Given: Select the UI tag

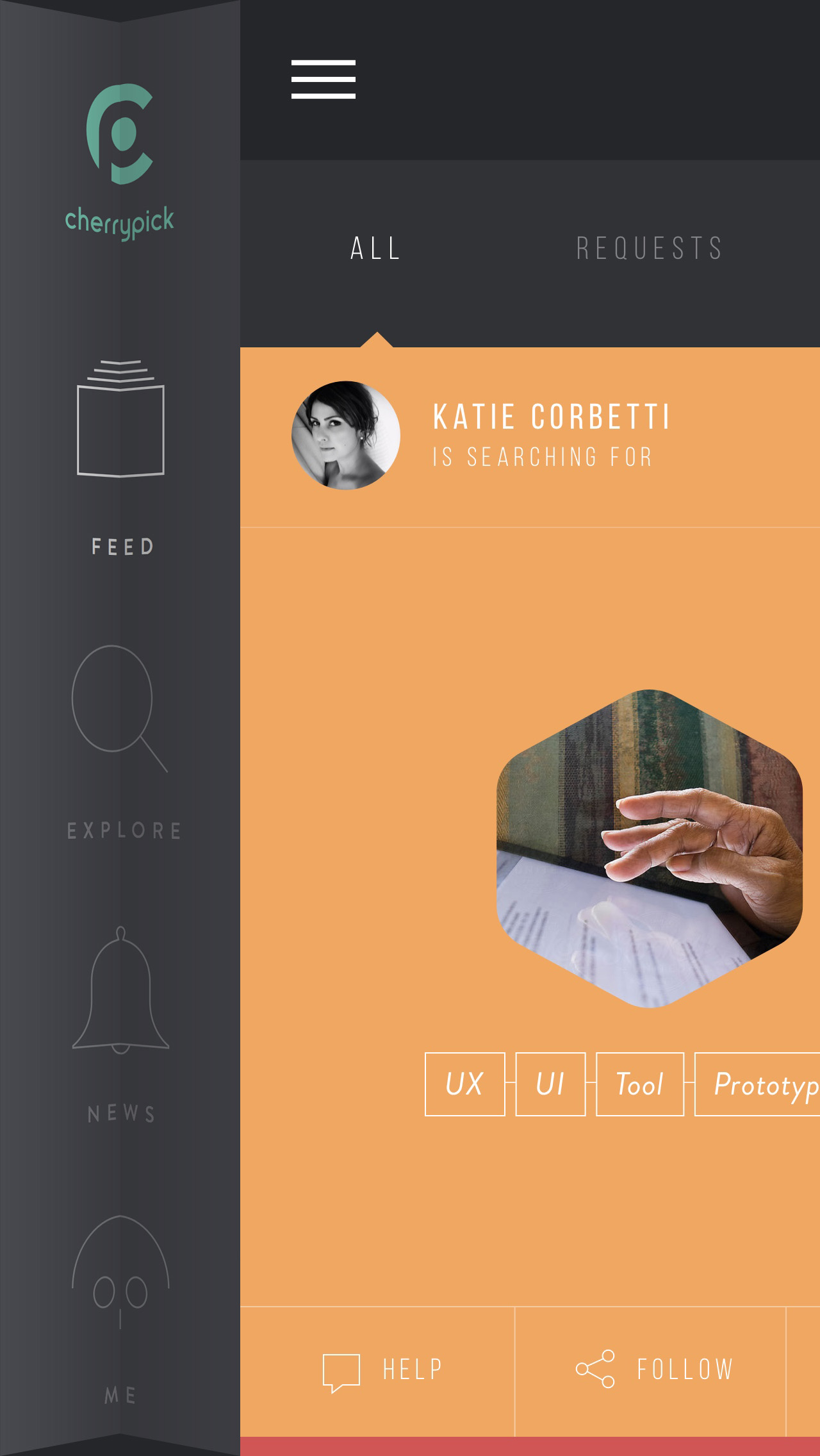Looking at the screenshot, I should (550, 1084).
